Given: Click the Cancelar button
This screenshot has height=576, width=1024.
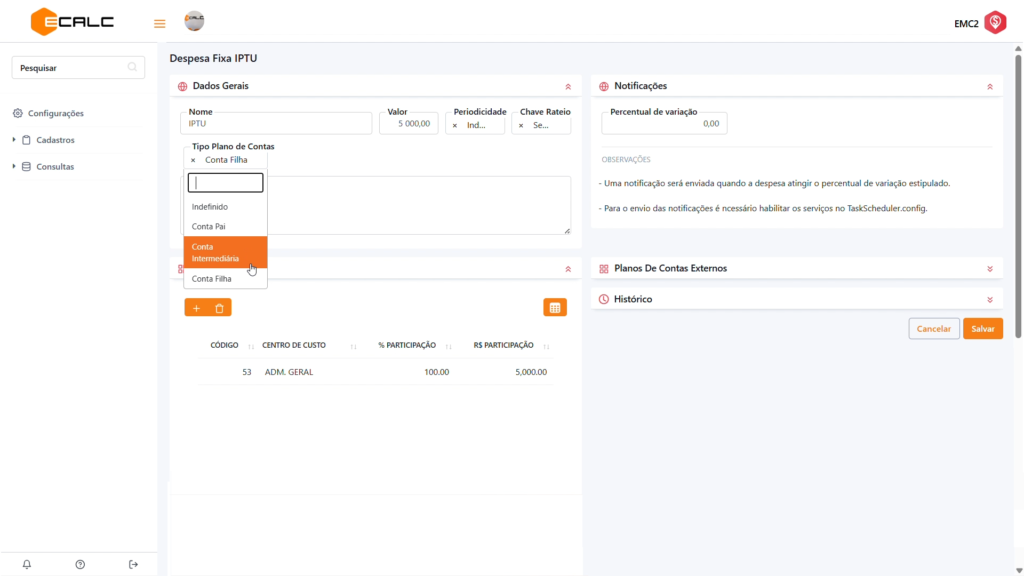Looking at the screenshot, I should [934, 329].
